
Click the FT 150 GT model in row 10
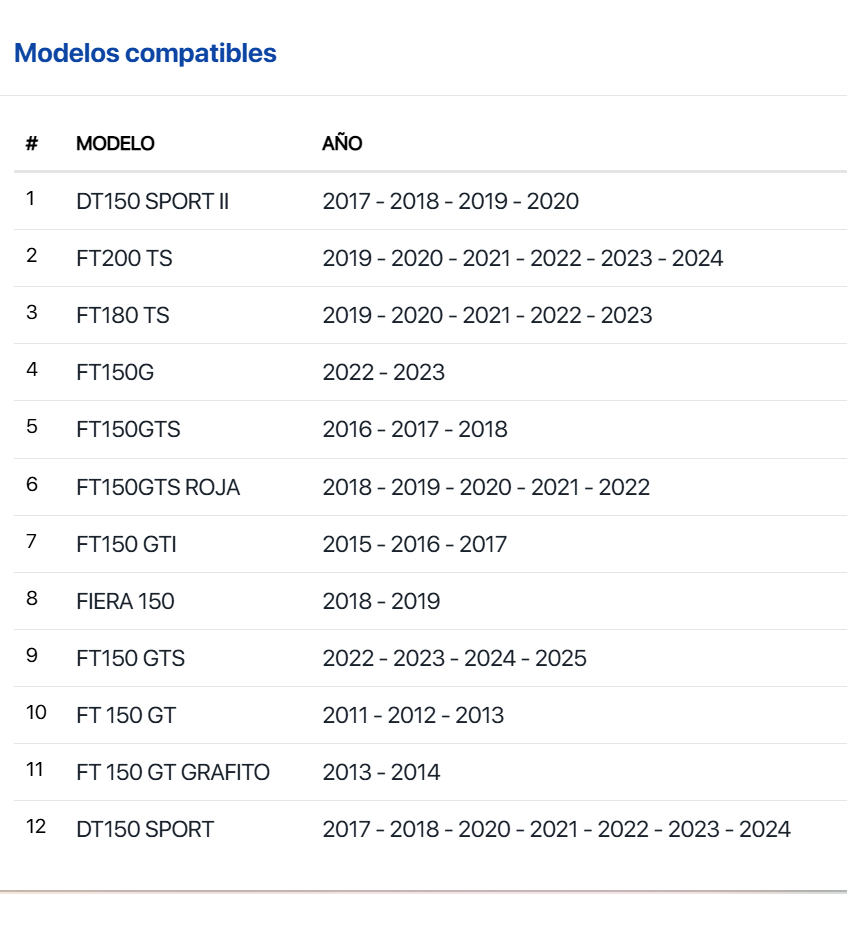(126, 715)
